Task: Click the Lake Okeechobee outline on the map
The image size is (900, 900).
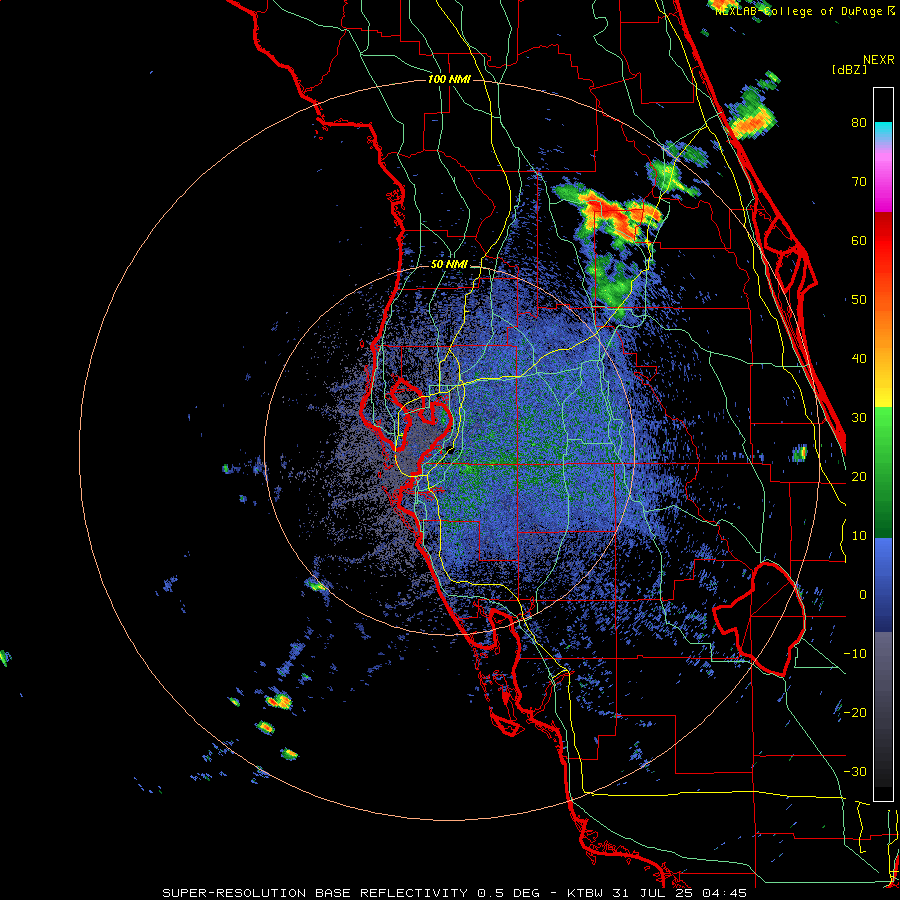Action: 760,619
